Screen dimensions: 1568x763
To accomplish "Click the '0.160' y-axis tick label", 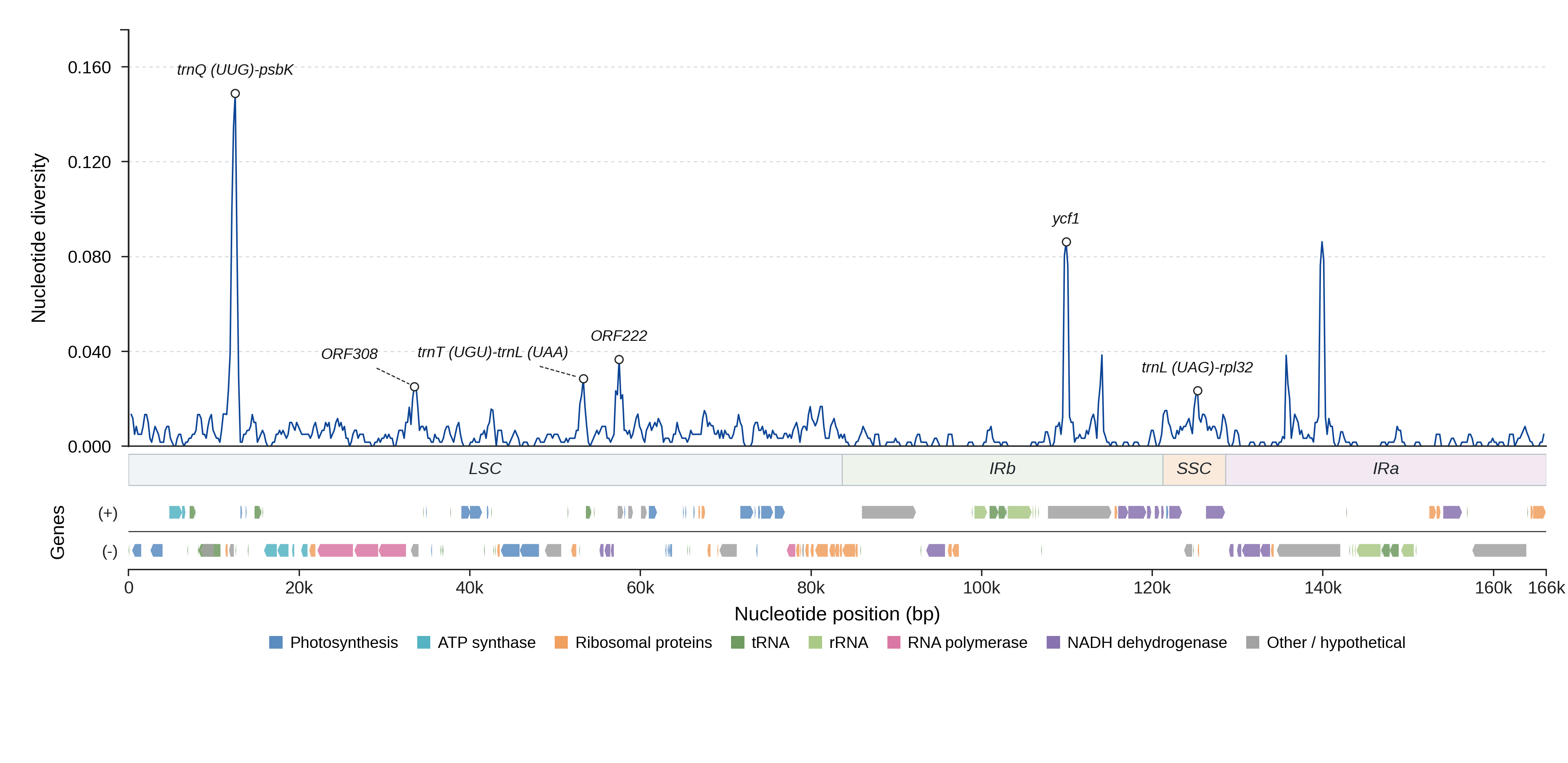I will click(90, 68).
